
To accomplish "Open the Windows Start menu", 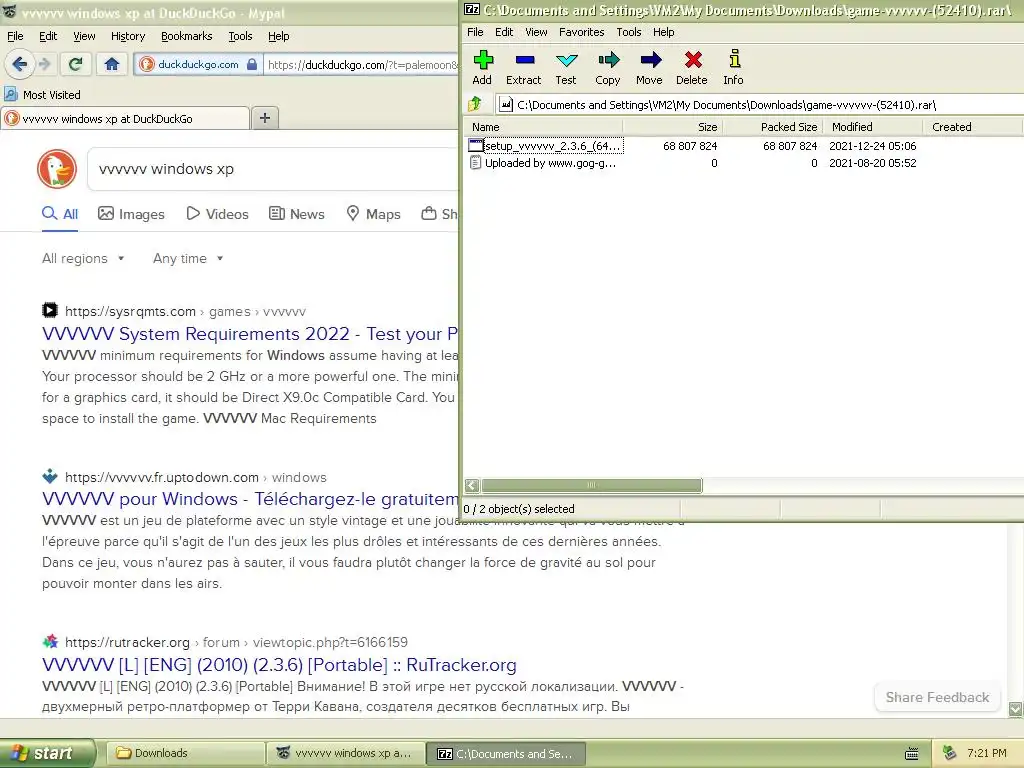I will [47, 754].
